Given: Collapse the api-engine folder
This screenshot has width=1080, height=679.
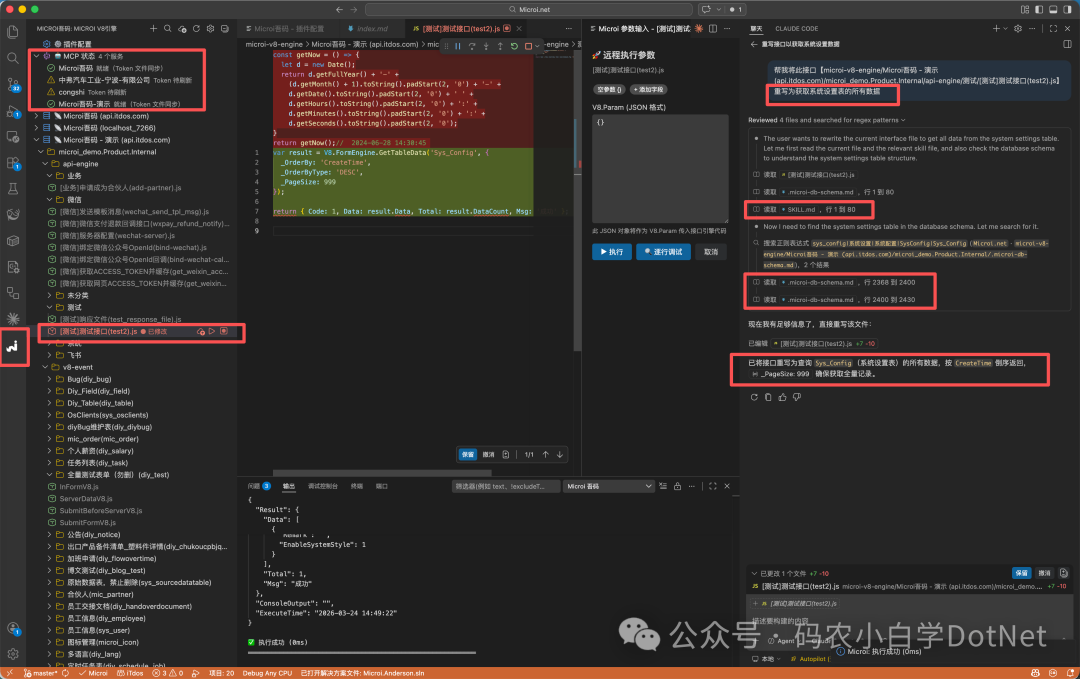Looking at the screenshot, I should point(45,164).
